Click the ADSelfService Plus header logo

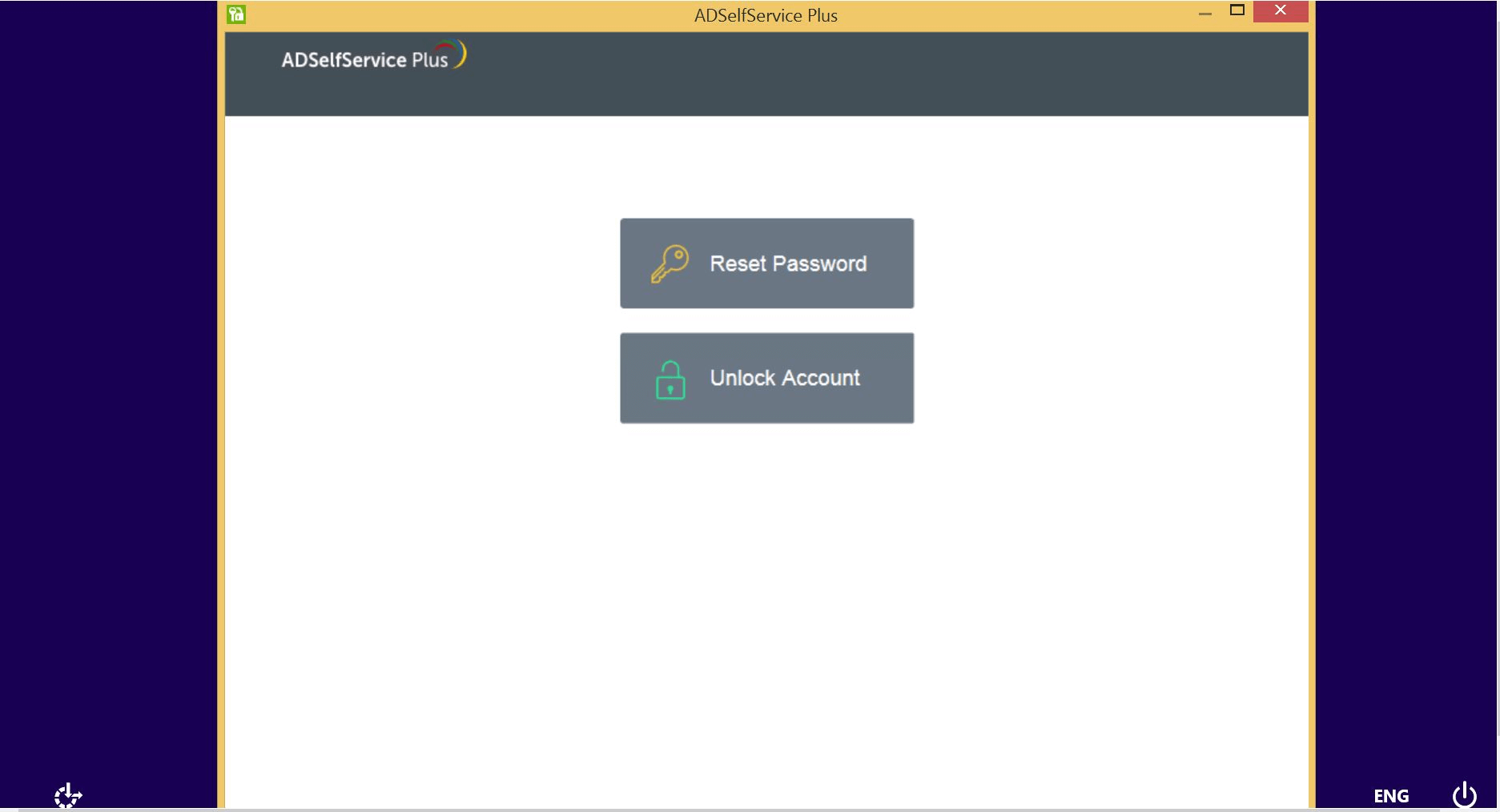[x=373, y=56]
